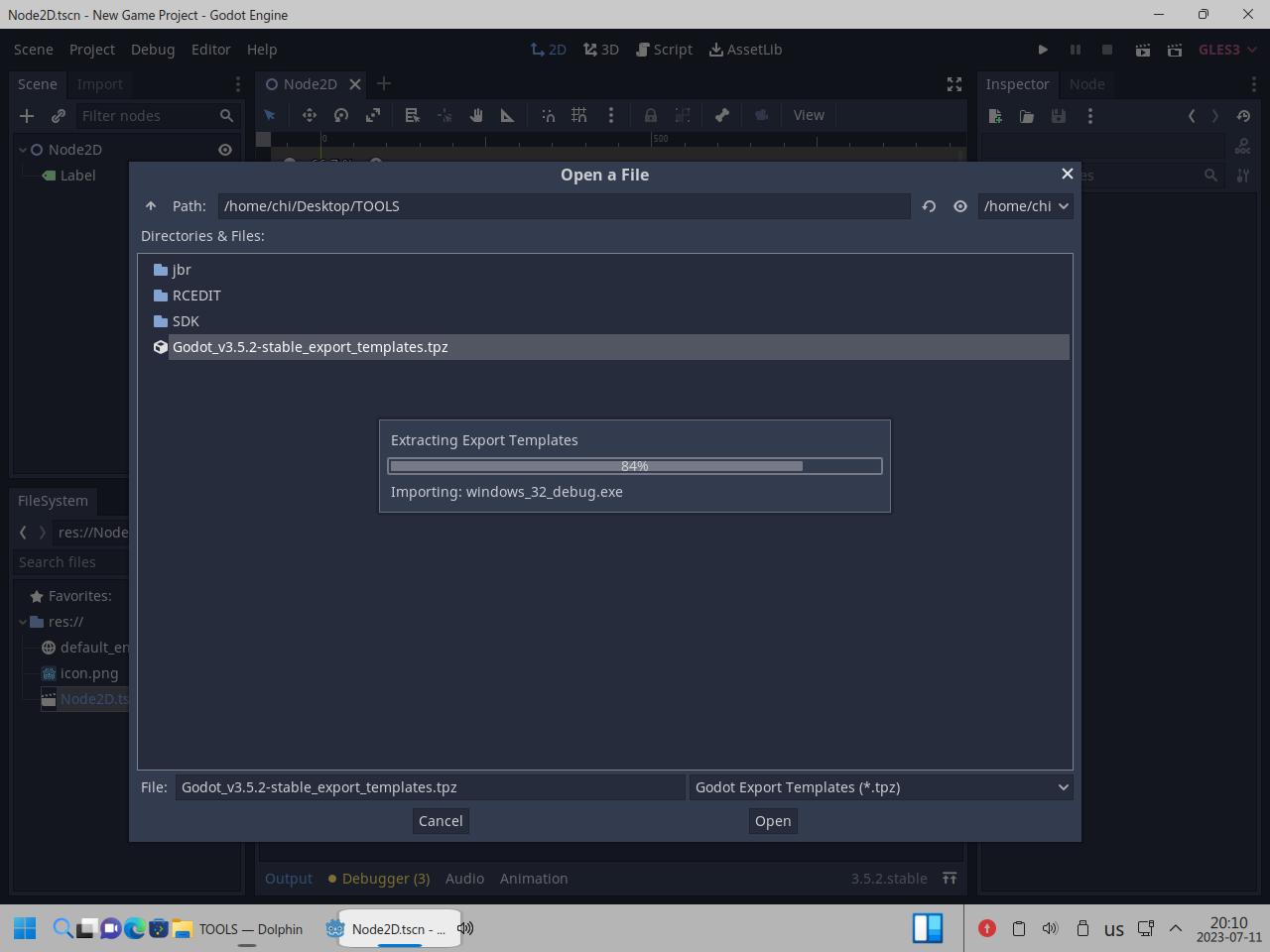
Task: Toggle hidden files in file dialog
Action: point(960,206)
